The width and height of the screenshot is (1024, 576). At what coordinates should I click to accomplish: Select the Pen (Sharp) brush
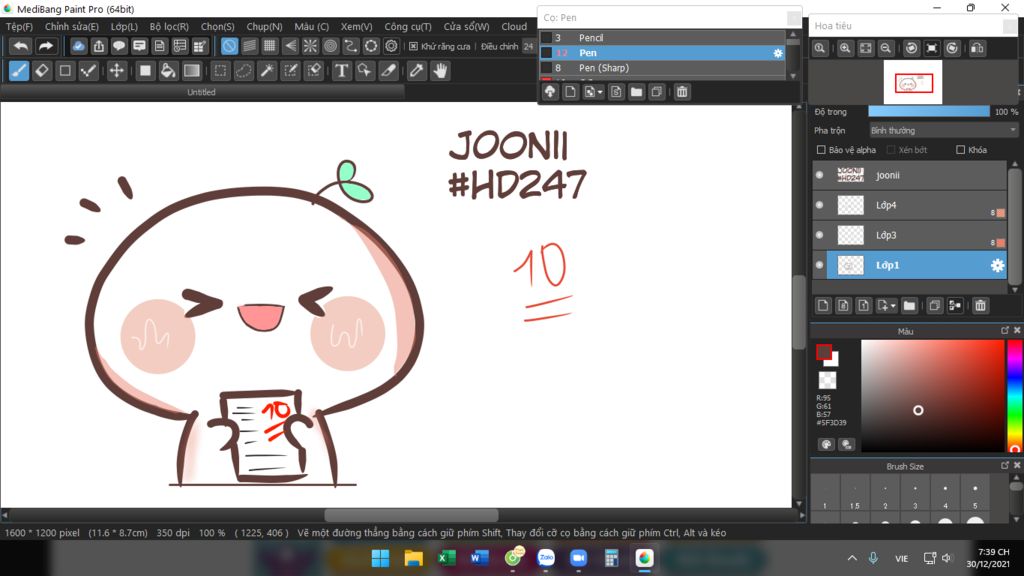coord(662,68)
